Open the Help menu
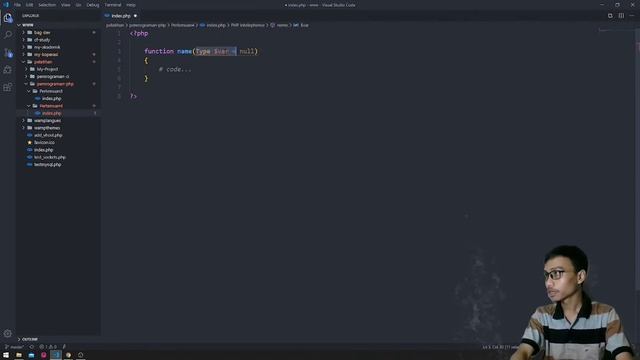Image resolution: width=640 pixels, height=360 pixels. coord(131,5)
